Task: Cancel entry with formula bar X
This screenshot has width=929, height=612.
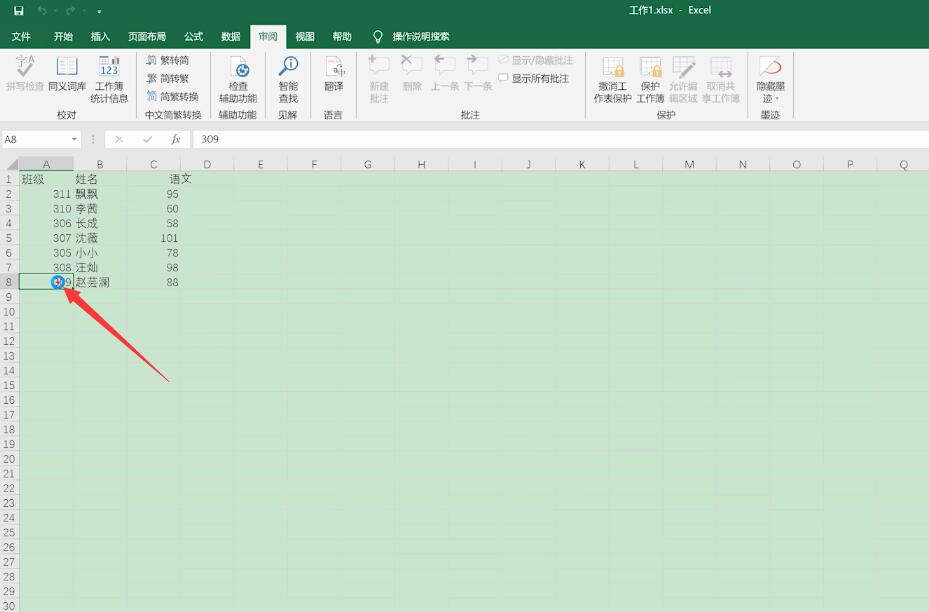Action: pyautogui.click(x=119, y=139)
